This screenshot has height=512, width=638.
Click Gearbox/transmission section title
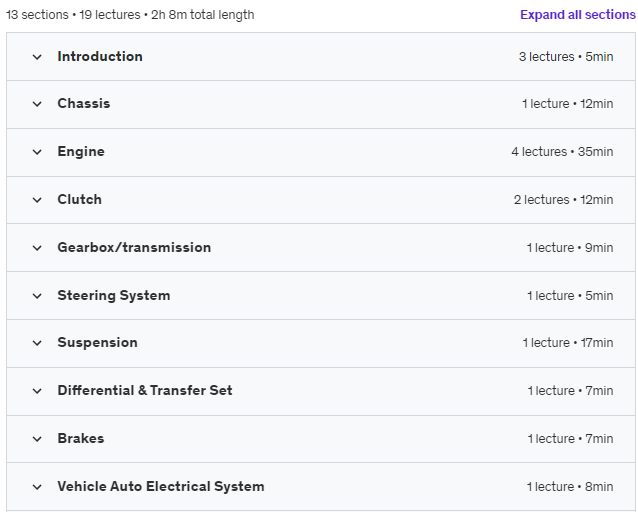tap(134, 247)
